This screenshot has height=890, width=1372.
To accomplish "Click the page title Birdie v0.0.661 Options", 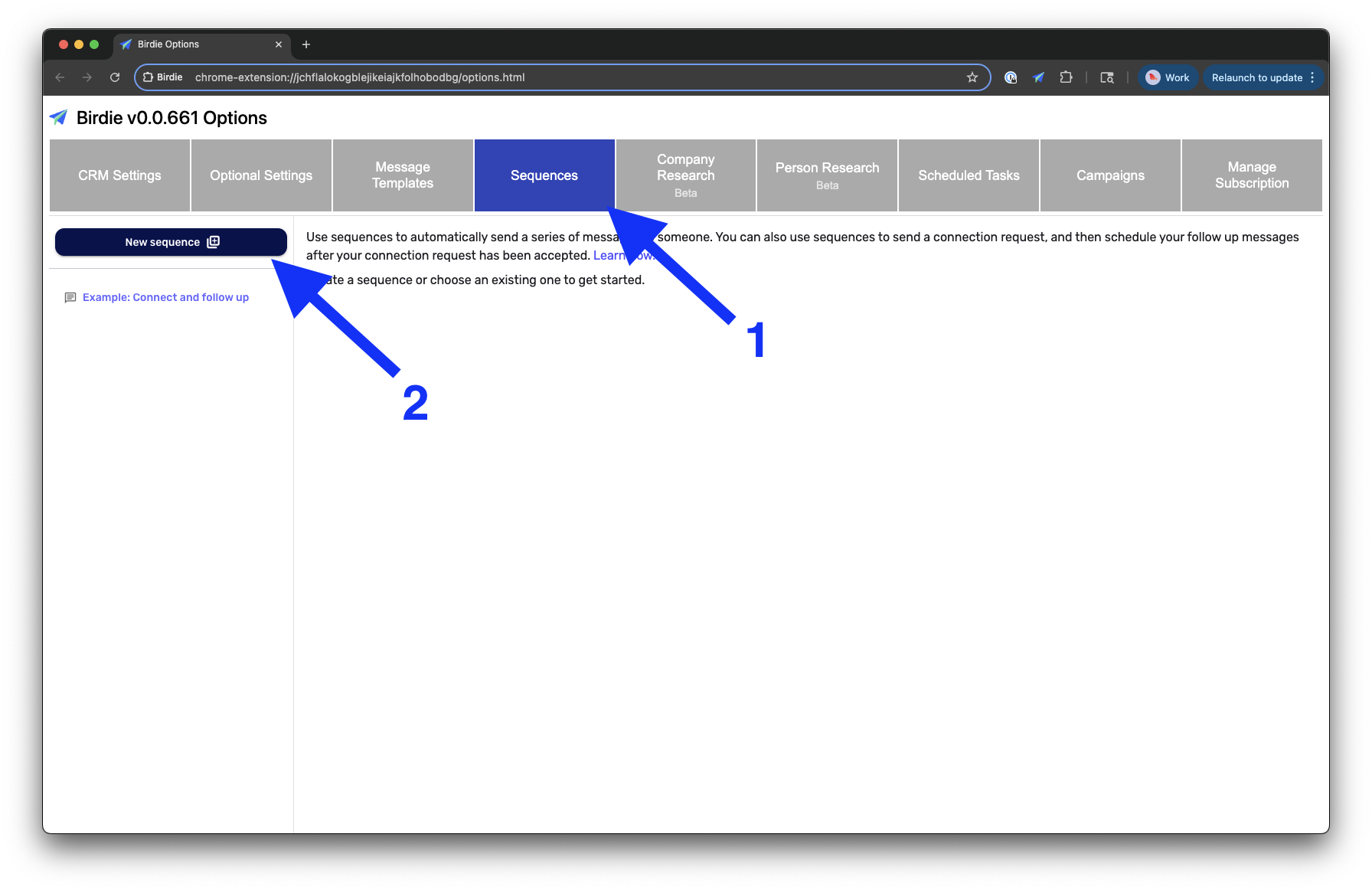I will click(171, 118).
